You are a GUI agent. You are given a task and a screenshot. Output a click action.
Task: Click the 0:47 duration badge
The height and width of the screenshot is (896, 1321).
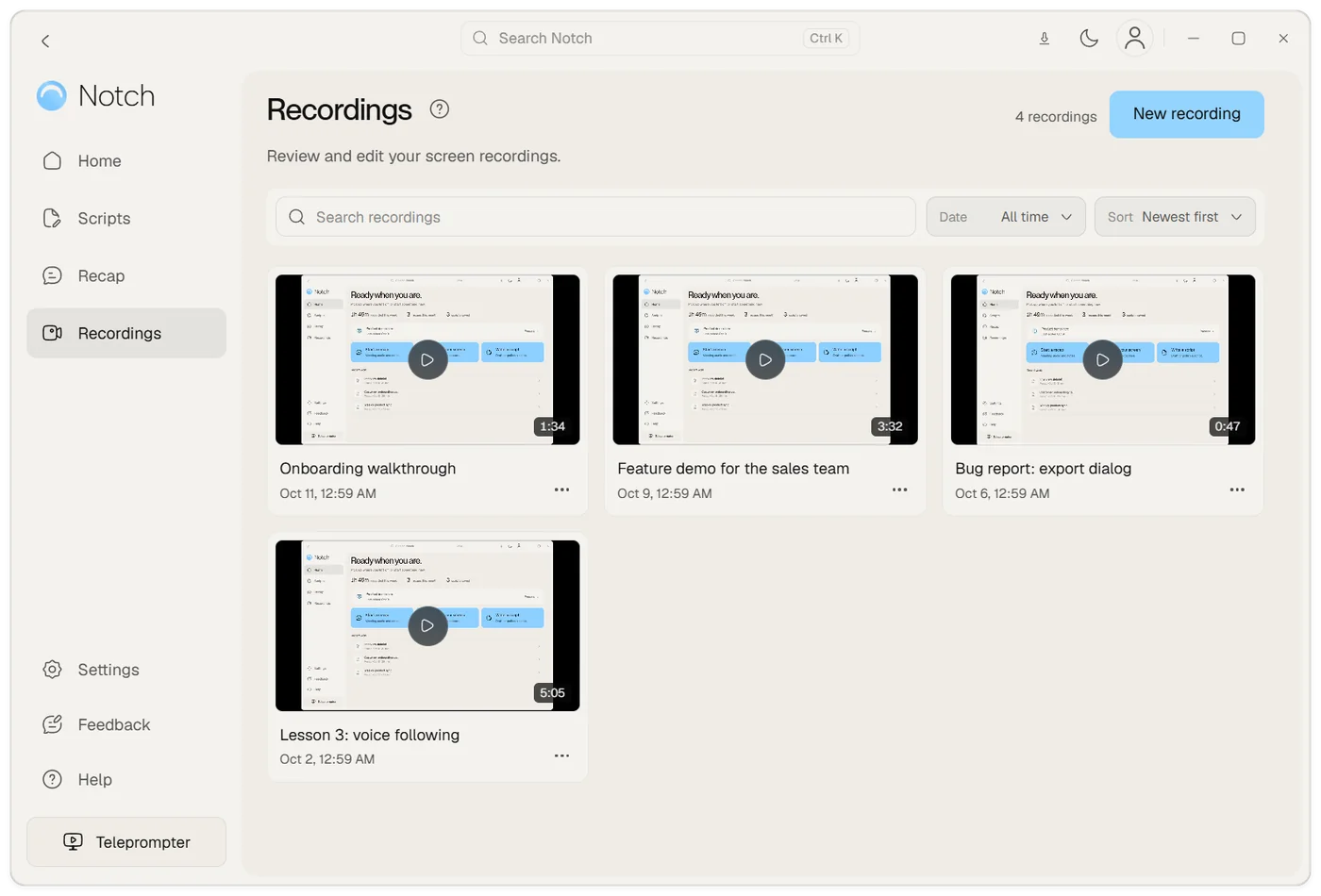pyautogui.click(x=1228, y=426)
